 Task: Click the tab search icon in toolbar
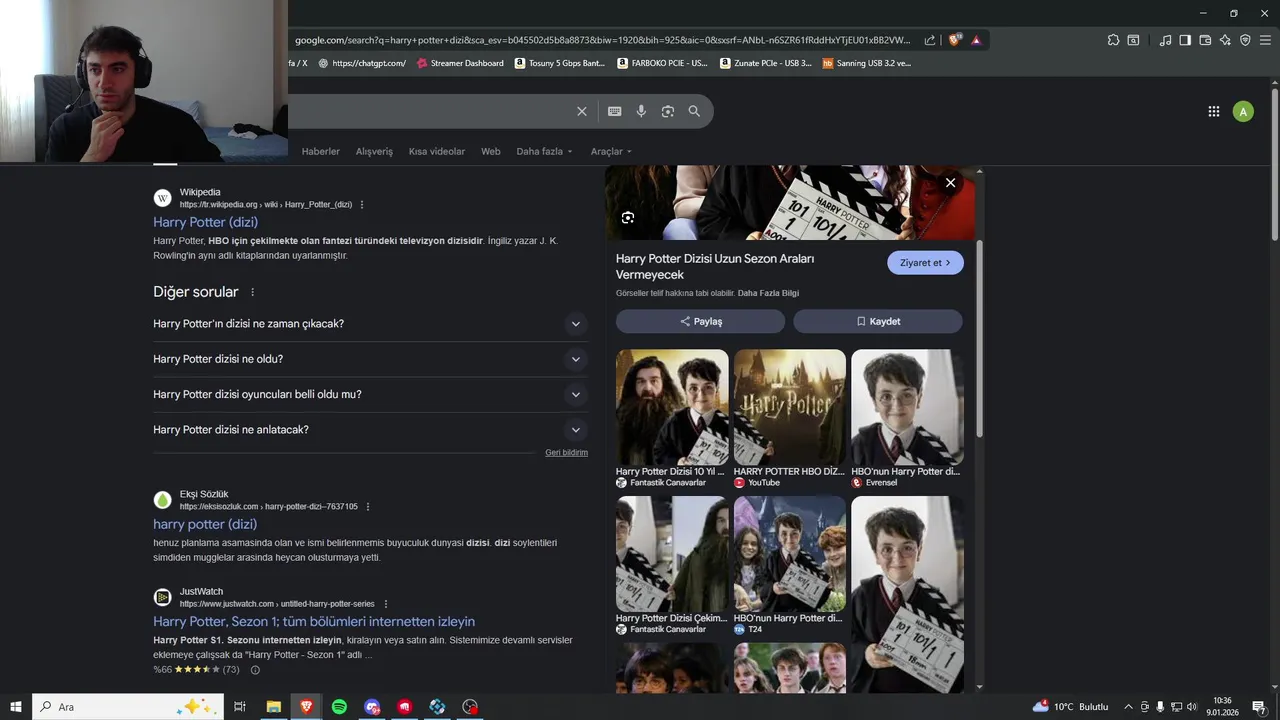(x=1133, y=40)
